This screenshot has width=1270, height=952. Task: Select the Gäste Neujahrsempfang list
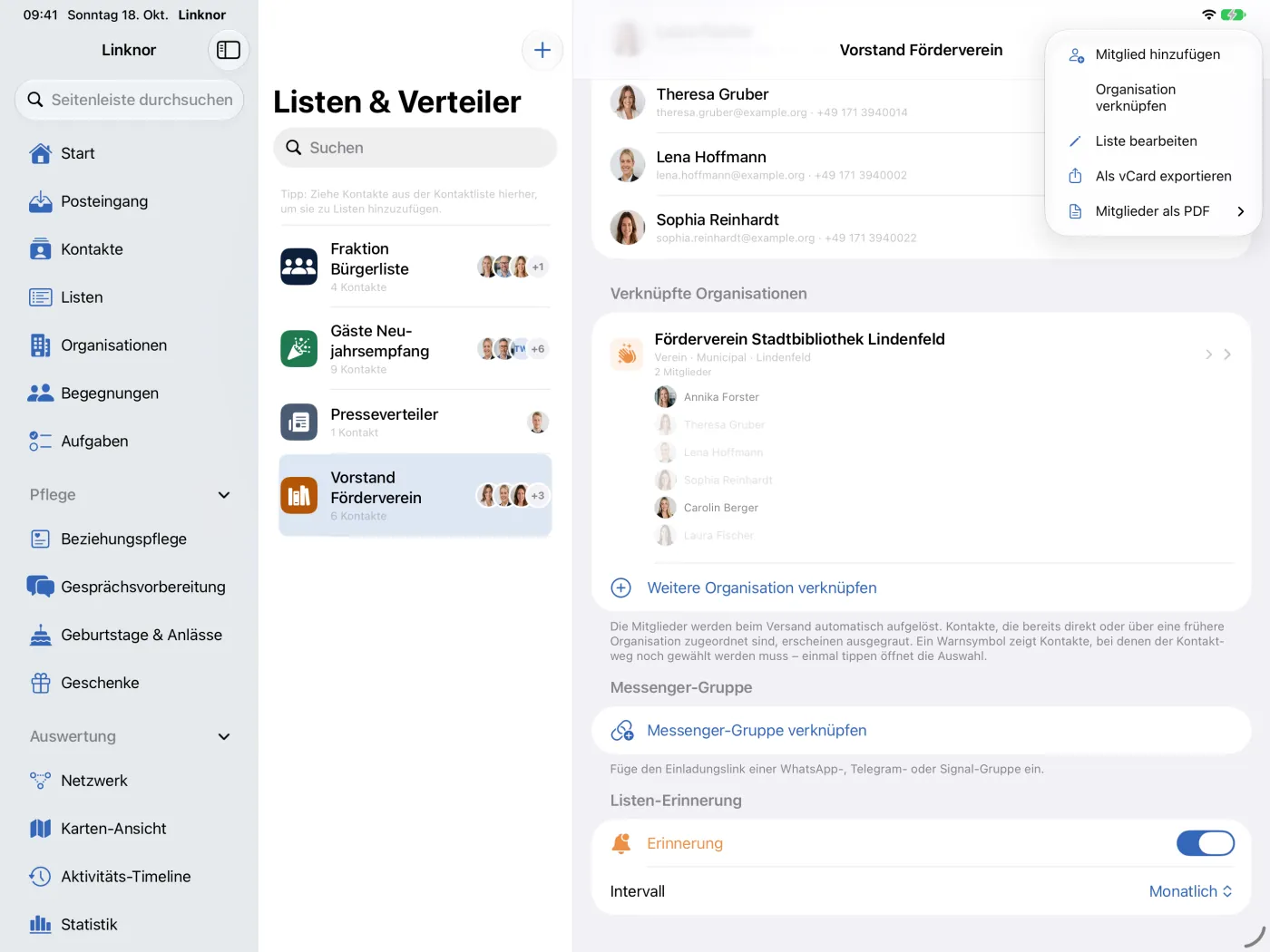pyautogui.click(x=415, y=349)
